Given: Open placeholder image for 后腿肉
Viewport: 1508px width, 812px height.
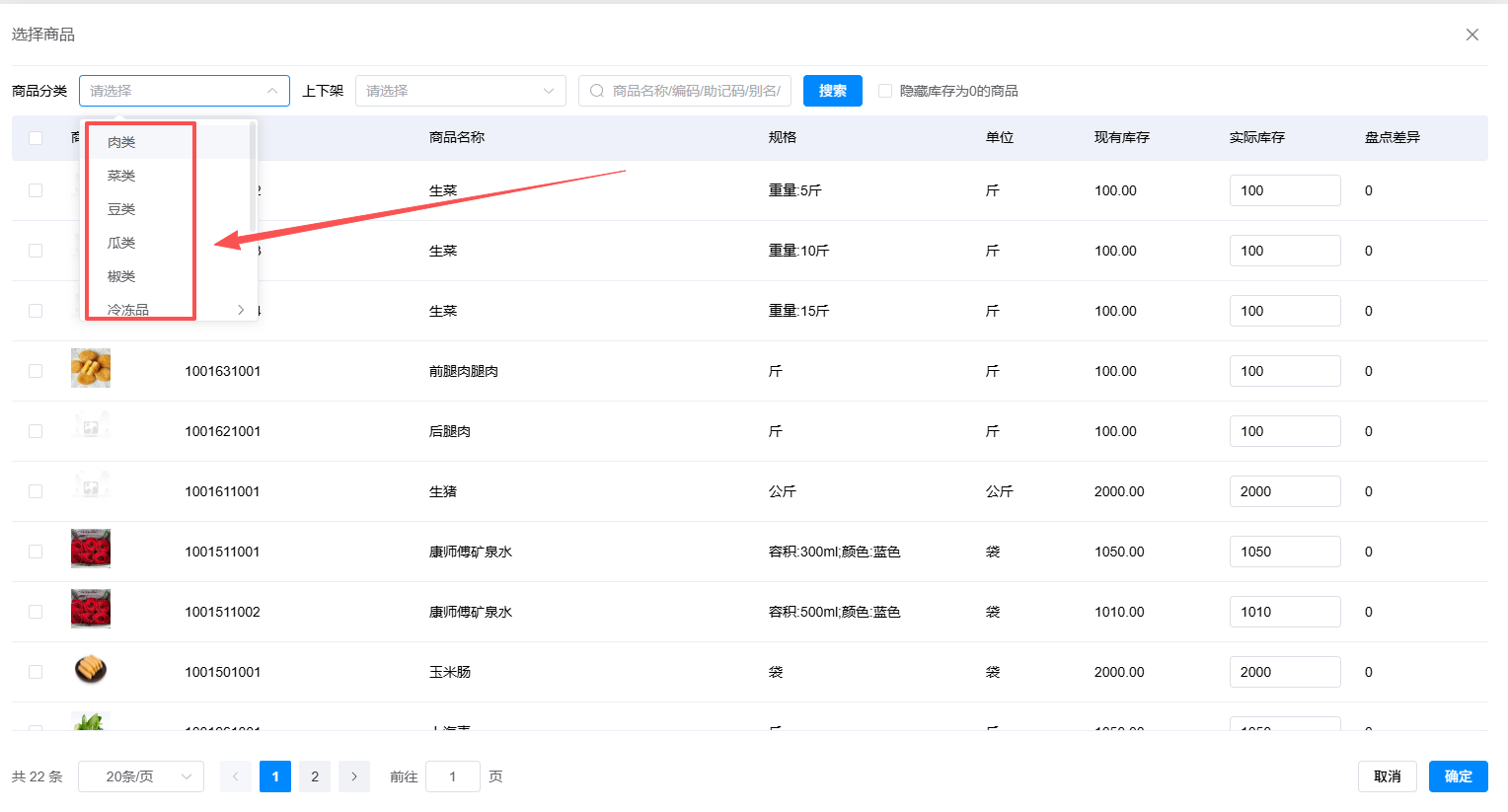Looking at the screenshot, I should point(91,428).
